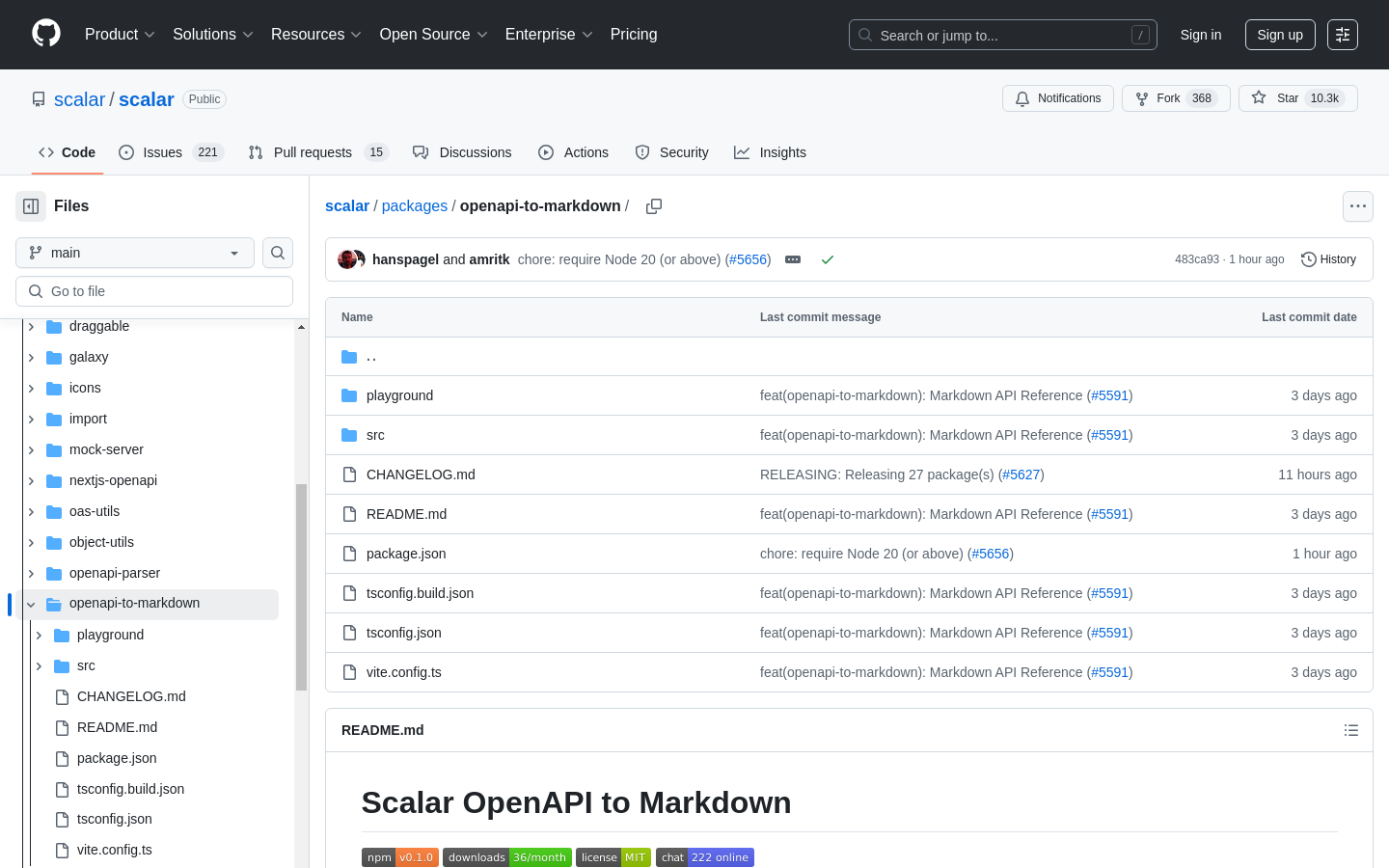Open the command palette icon in header

click(x=1343, y=35)
